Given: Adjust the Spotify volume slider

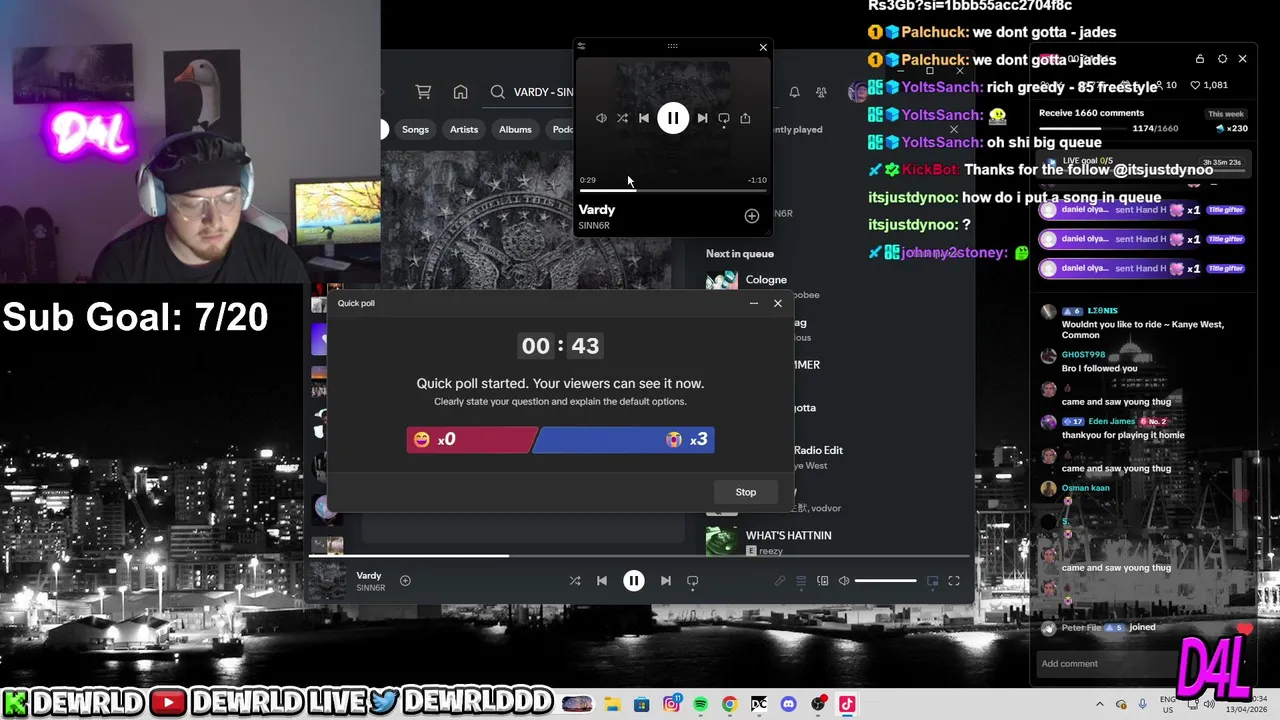Looking at the screenshot, I should (x=885, y=581).
